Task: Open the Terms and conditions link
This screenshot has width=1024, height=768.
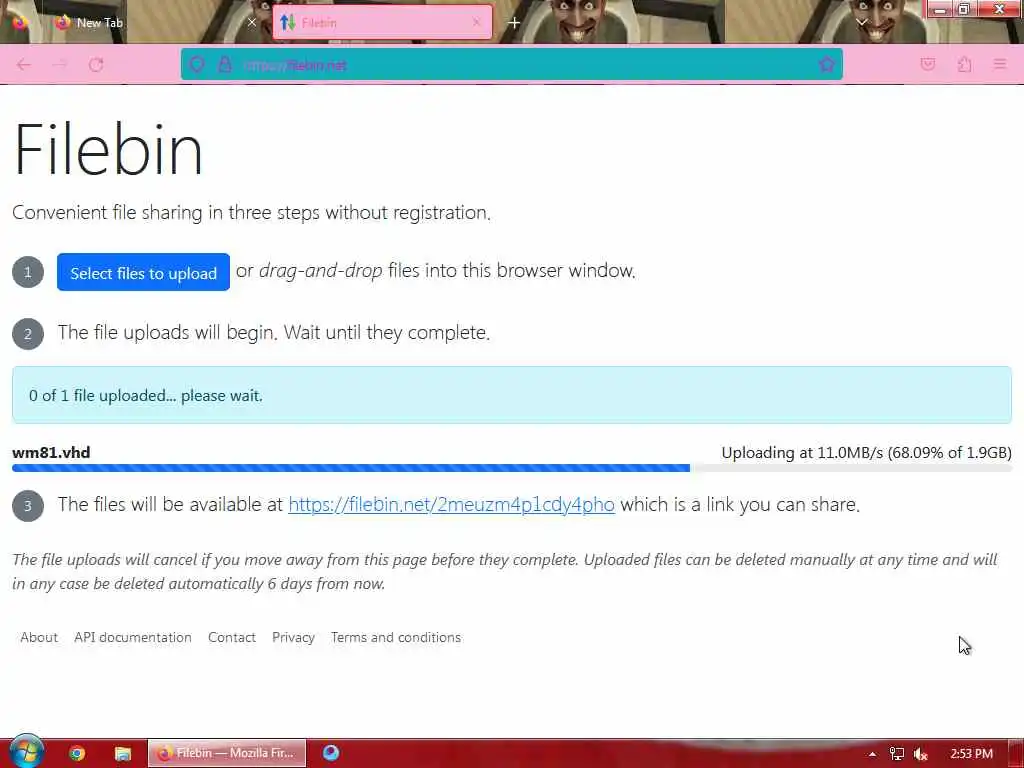Action: coord(396,637)
